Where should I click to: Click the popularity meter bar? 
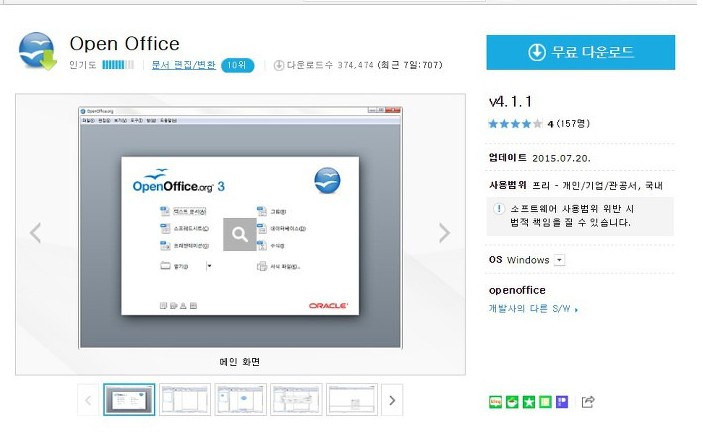[118, 65]
